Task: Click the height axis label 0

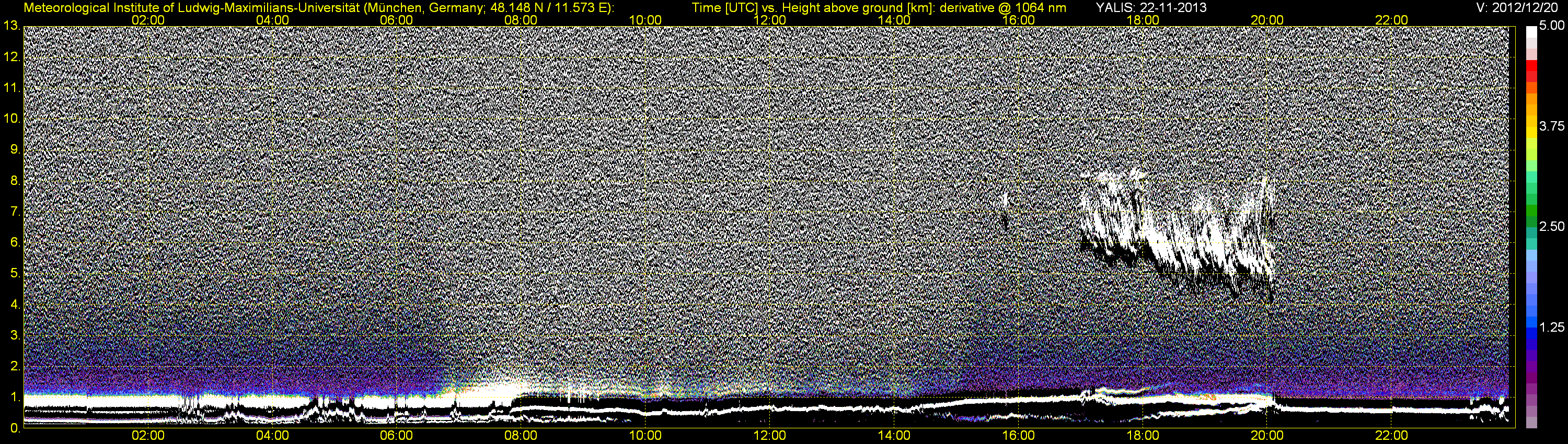Action: [15, 429]
